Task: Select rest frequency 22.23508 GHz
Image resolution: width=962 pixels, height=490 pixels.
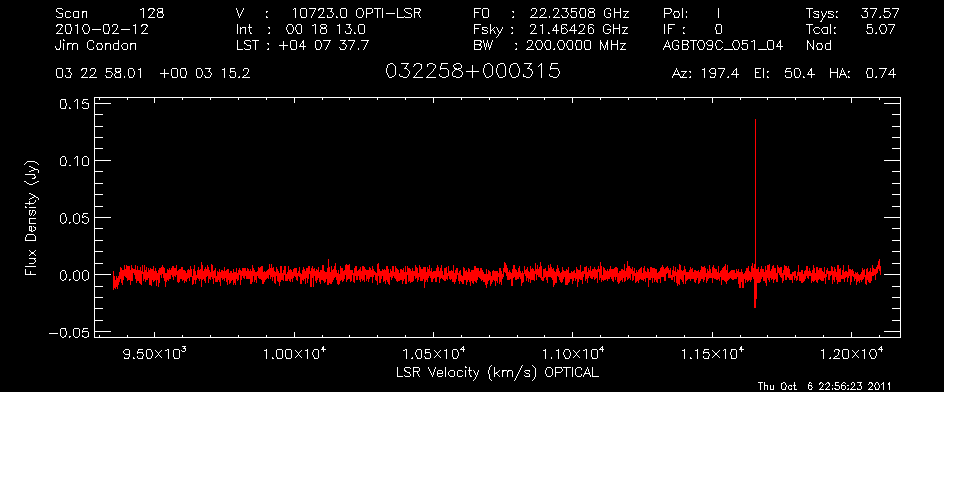Action: pyautogui.click(x=579, y=13)
